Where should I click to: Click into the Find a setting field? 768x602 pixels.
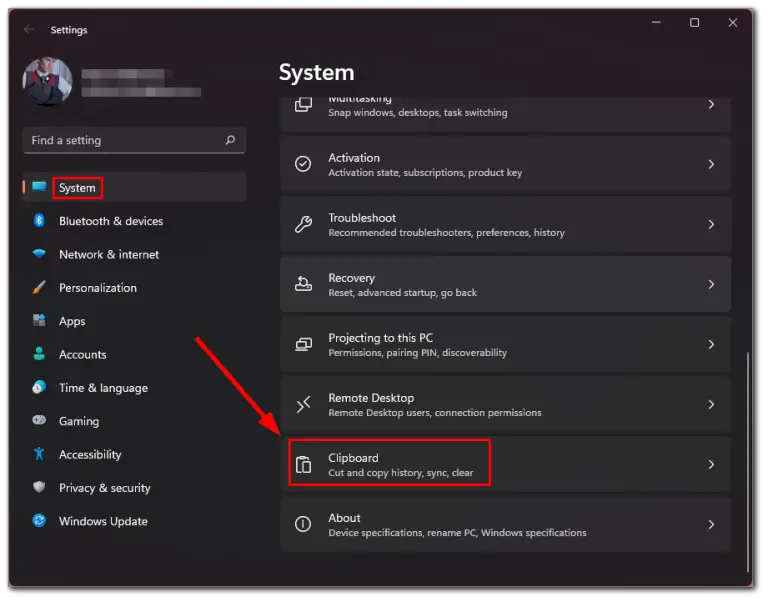(x=134, y=141)
